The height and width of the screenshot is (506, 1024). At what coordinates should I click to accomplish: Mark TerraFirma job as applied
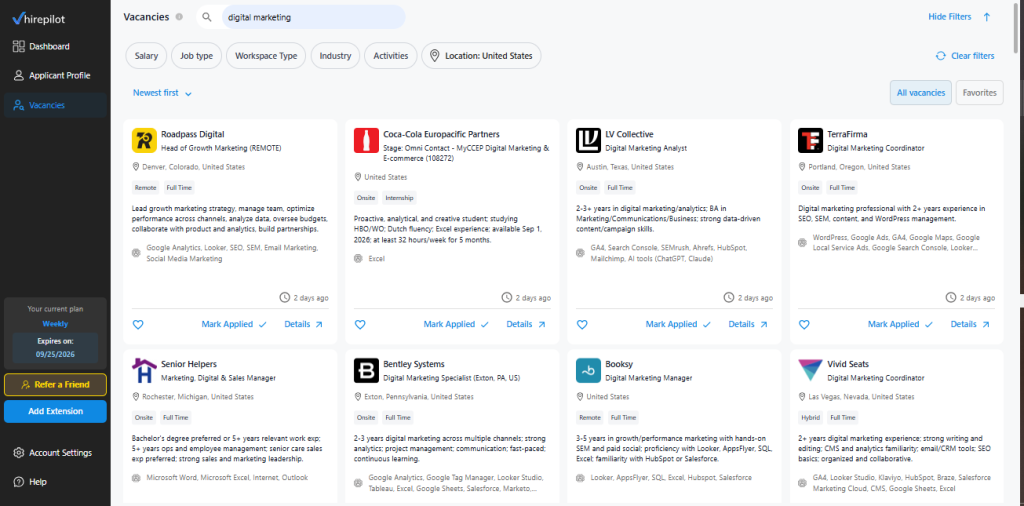(900, 324)
